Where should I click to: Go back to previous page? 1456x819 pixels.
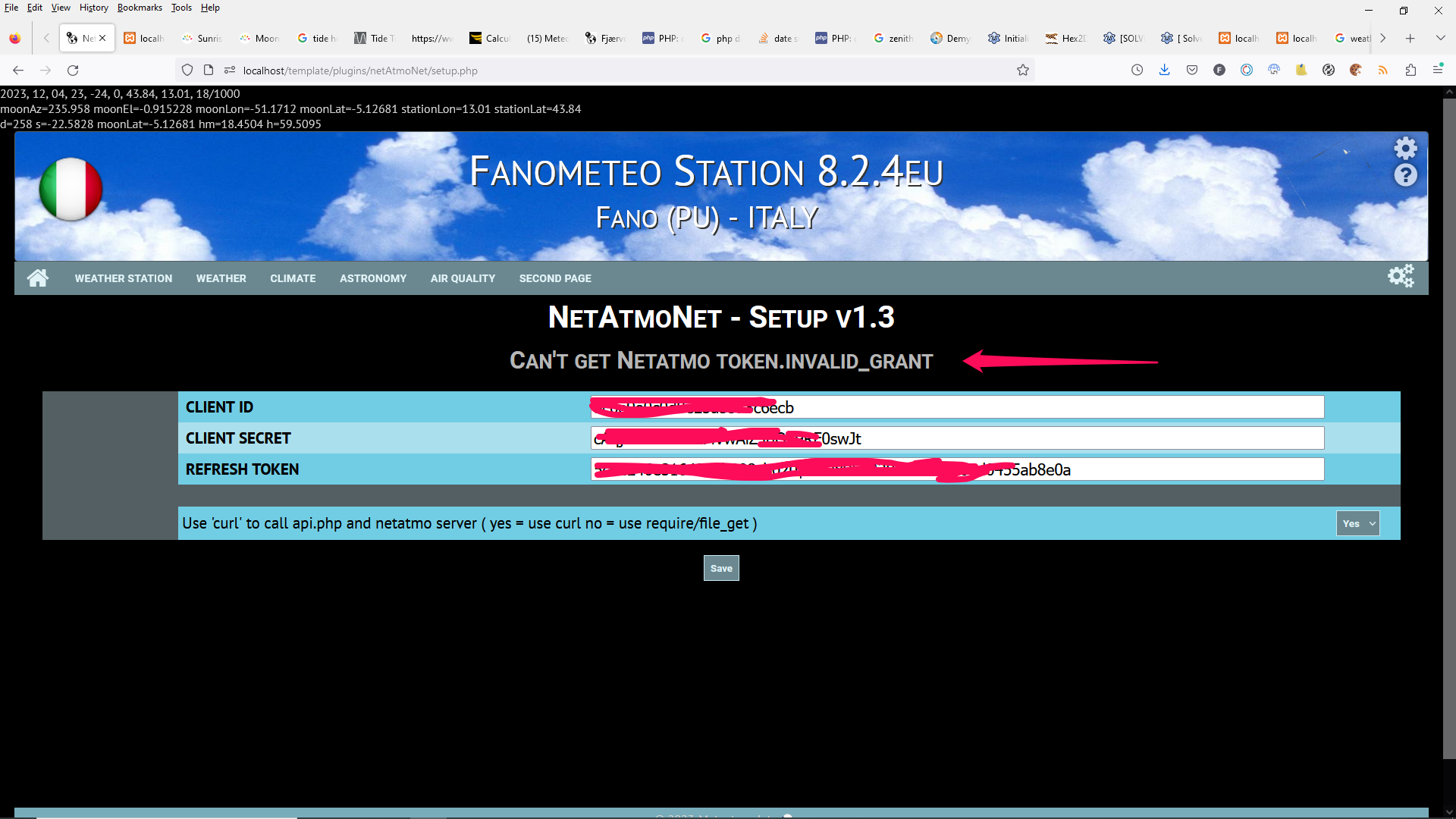(18, 71)
